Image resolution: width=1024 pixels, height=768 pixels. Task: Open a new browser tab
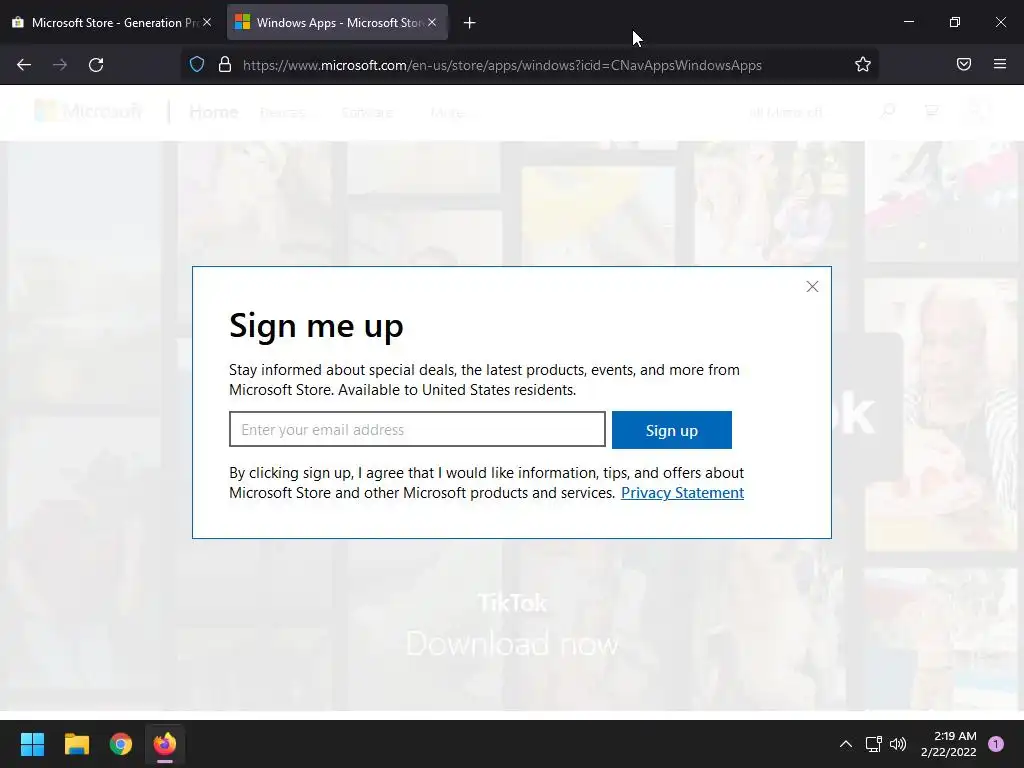469,23
